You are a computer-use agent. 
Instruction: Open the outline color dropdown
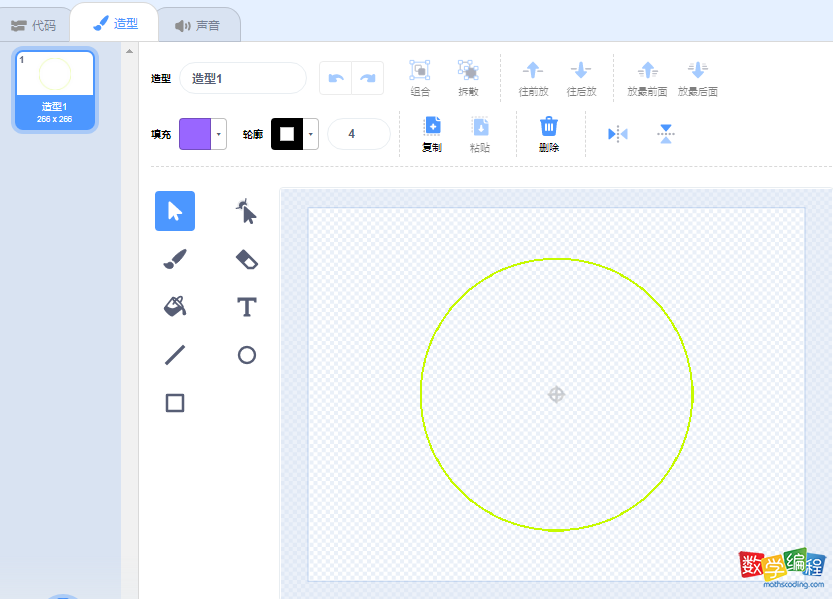311,134
